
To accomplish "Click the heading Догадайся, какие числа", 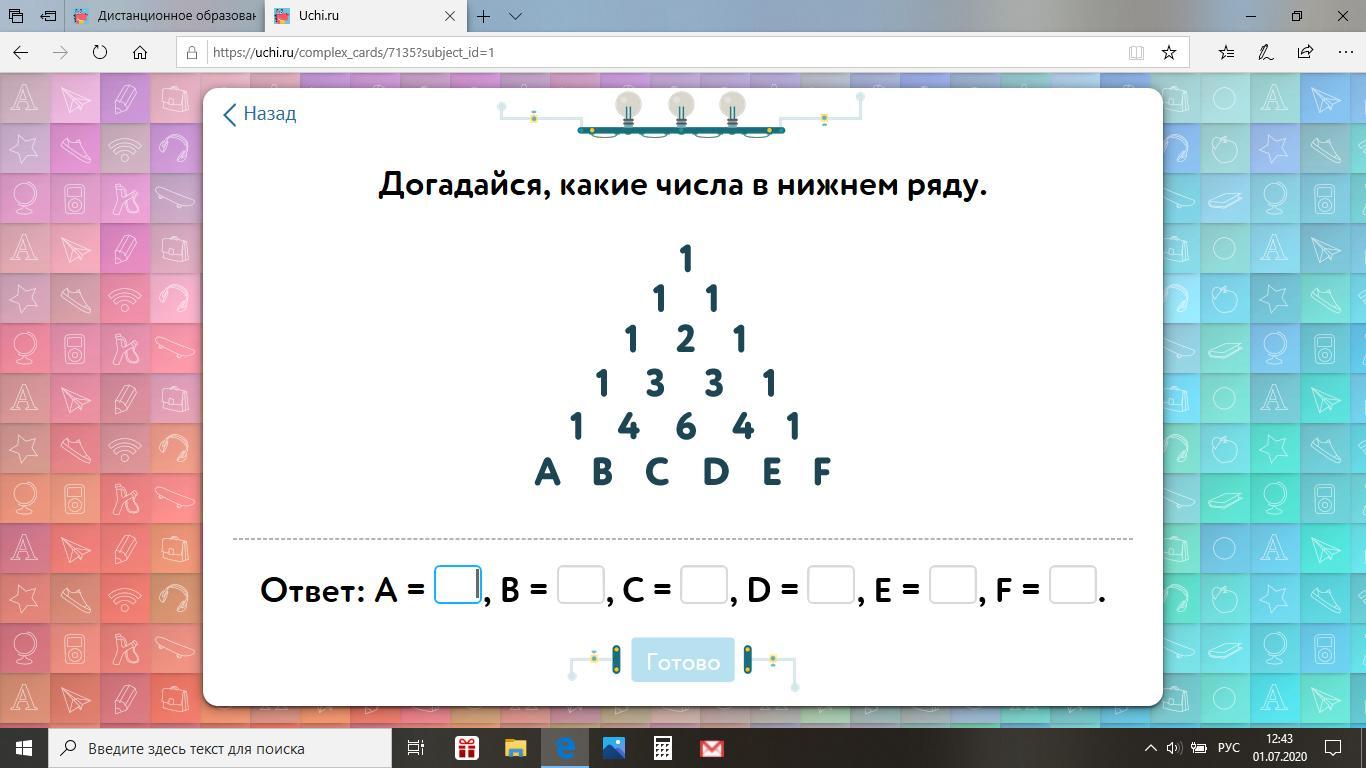I will click(x=683, y=185).
